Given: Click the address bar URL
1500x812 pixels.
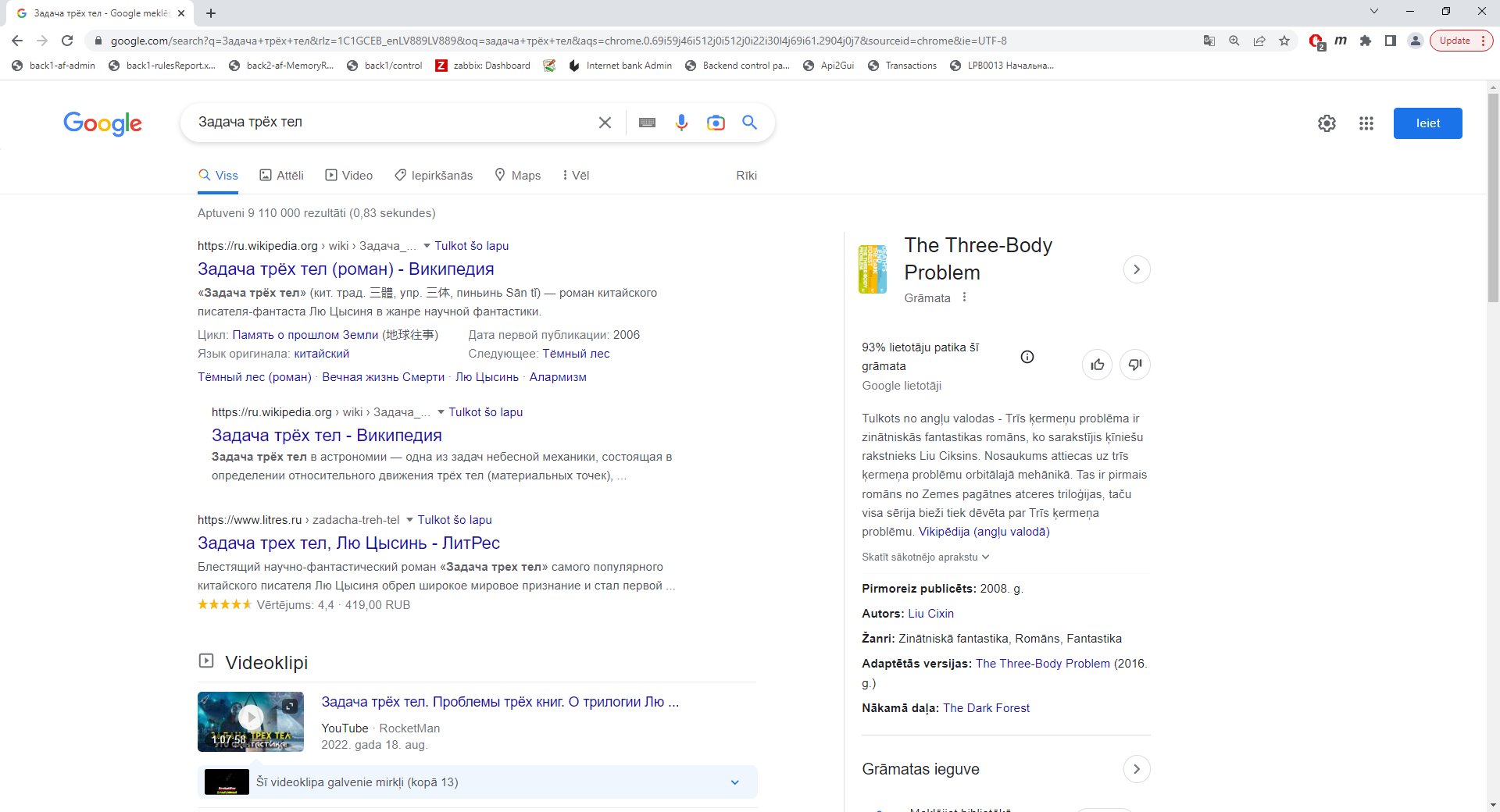Looking at the screenshot, I should 559,41.
